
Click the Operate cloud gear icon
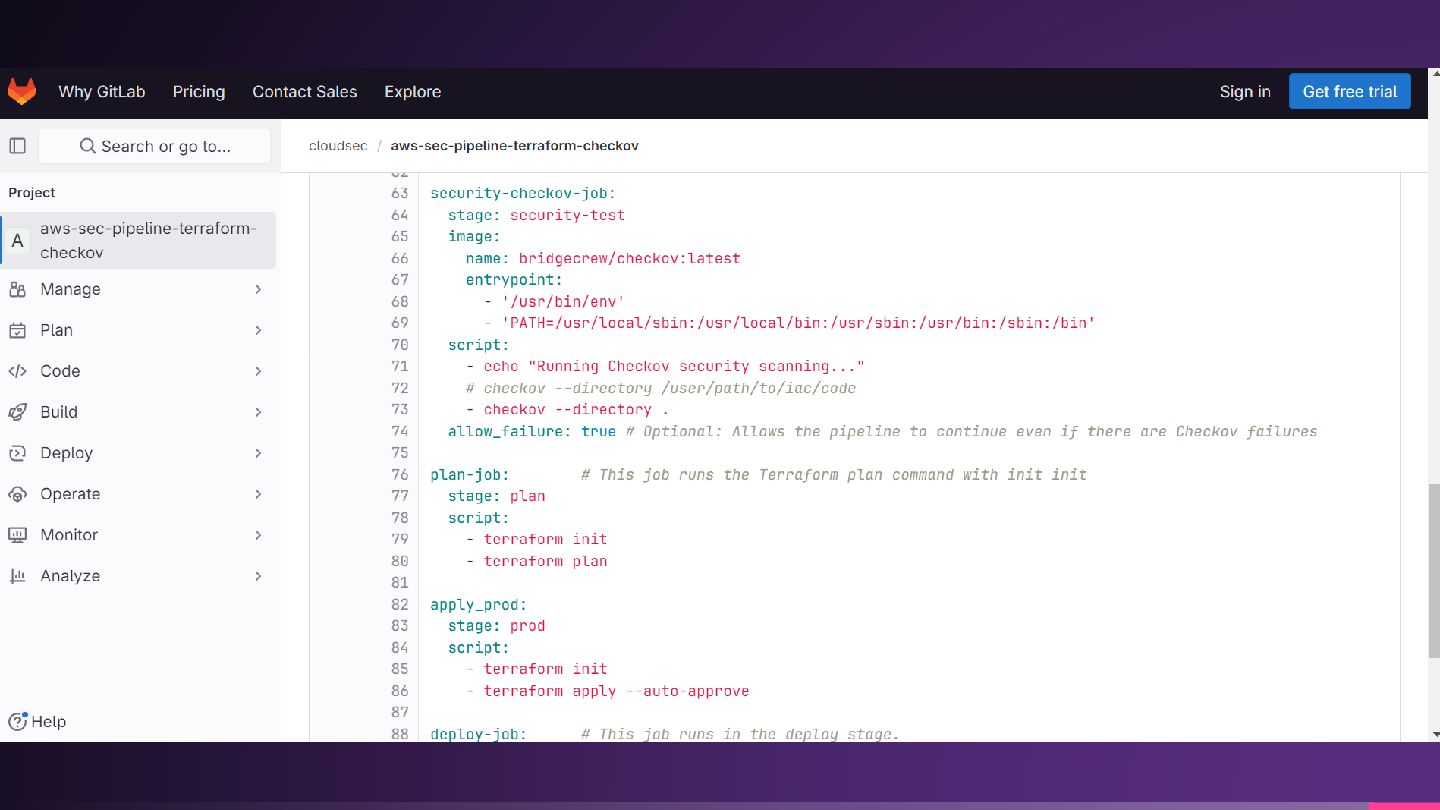[17, 494]
